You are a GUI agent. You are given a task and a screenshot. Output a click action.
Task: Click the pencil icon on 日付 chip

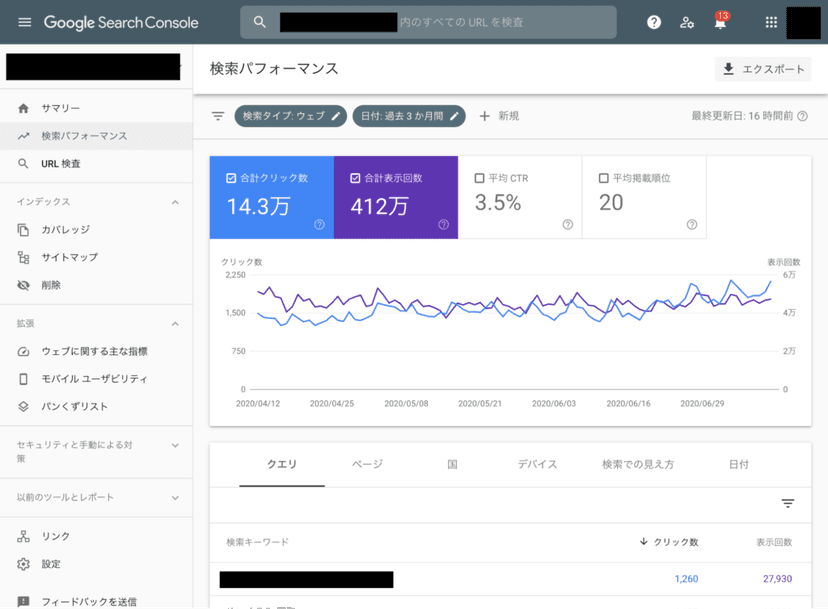point(454,116)
